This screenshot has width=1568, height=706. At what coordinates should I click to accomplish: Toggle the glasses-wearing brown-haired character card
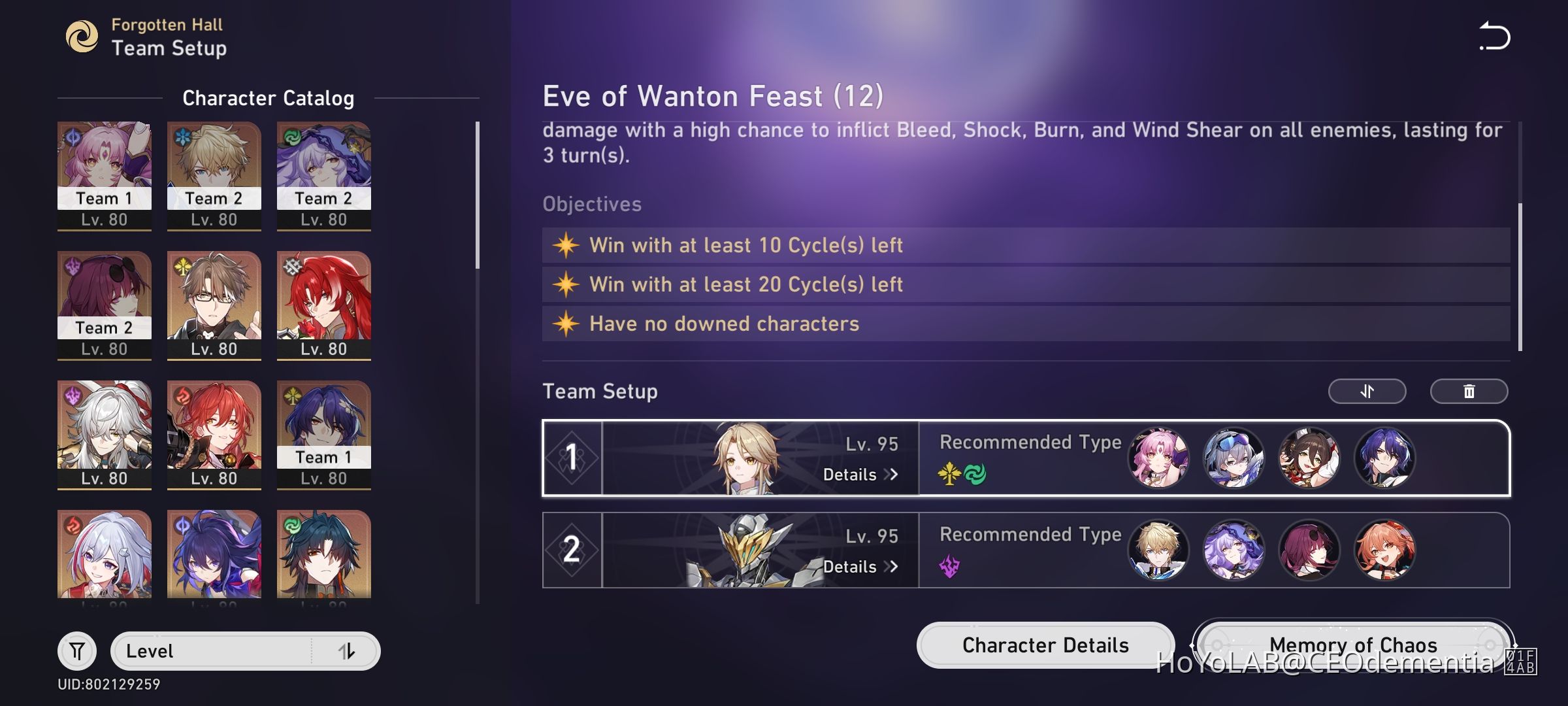(214, 304)
